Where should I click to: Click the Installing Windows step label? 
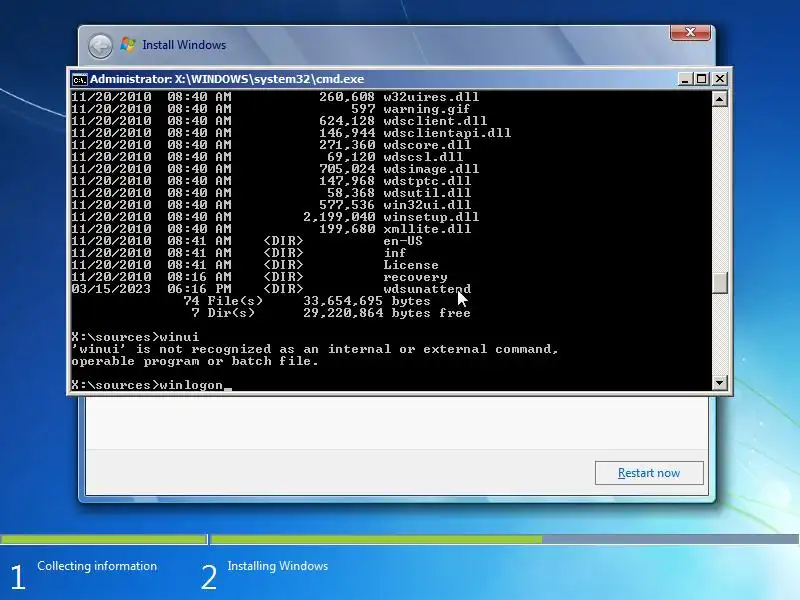click(278, 566)
